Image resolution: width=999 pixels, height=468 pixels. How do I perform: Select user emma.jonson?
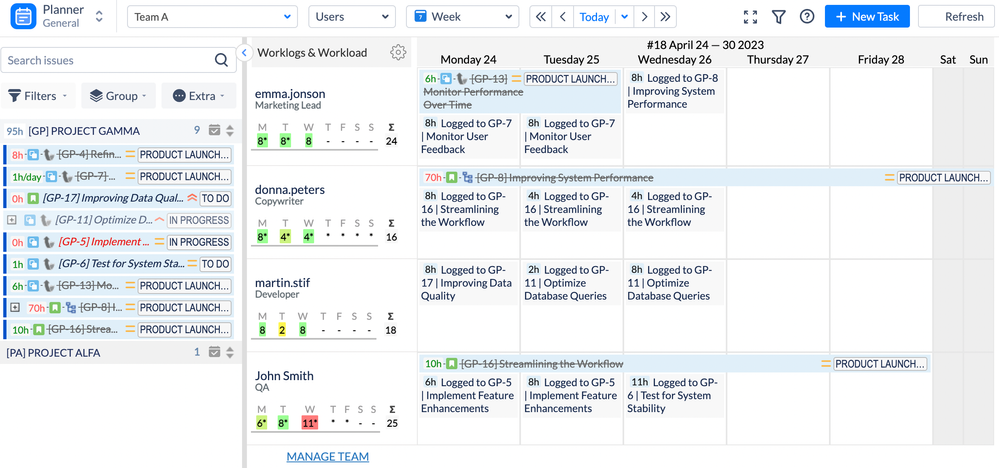290,94
